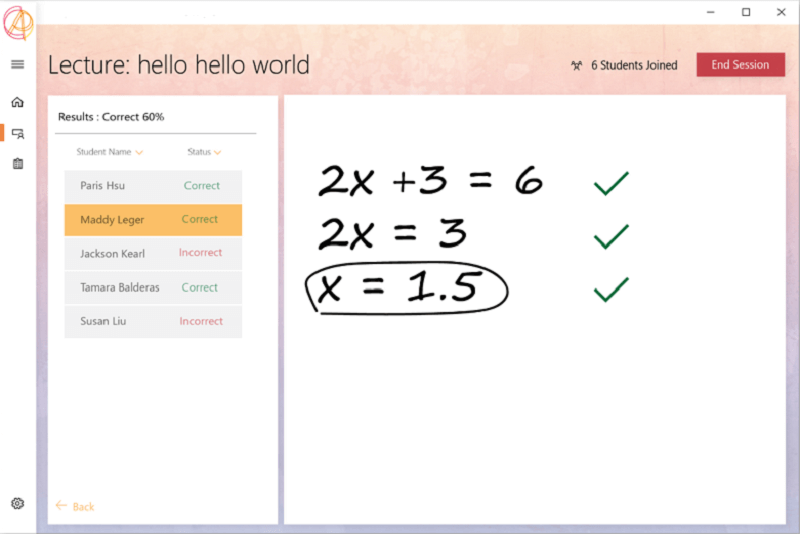
Task: Select the highlighted Maddy Leger row
Action: pos(153,220)
